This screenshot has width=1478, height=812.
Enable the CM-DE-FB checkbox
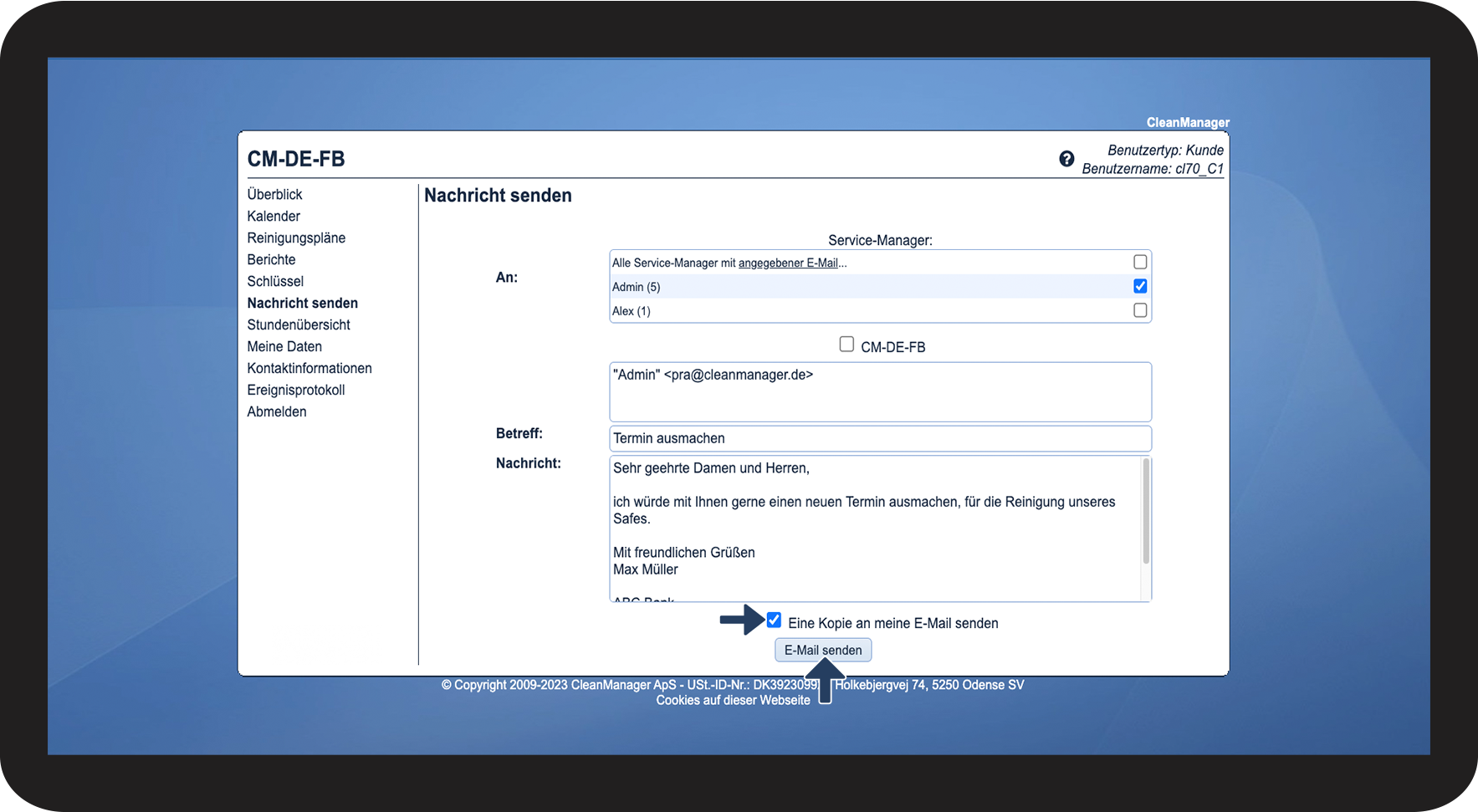point(846,345)
